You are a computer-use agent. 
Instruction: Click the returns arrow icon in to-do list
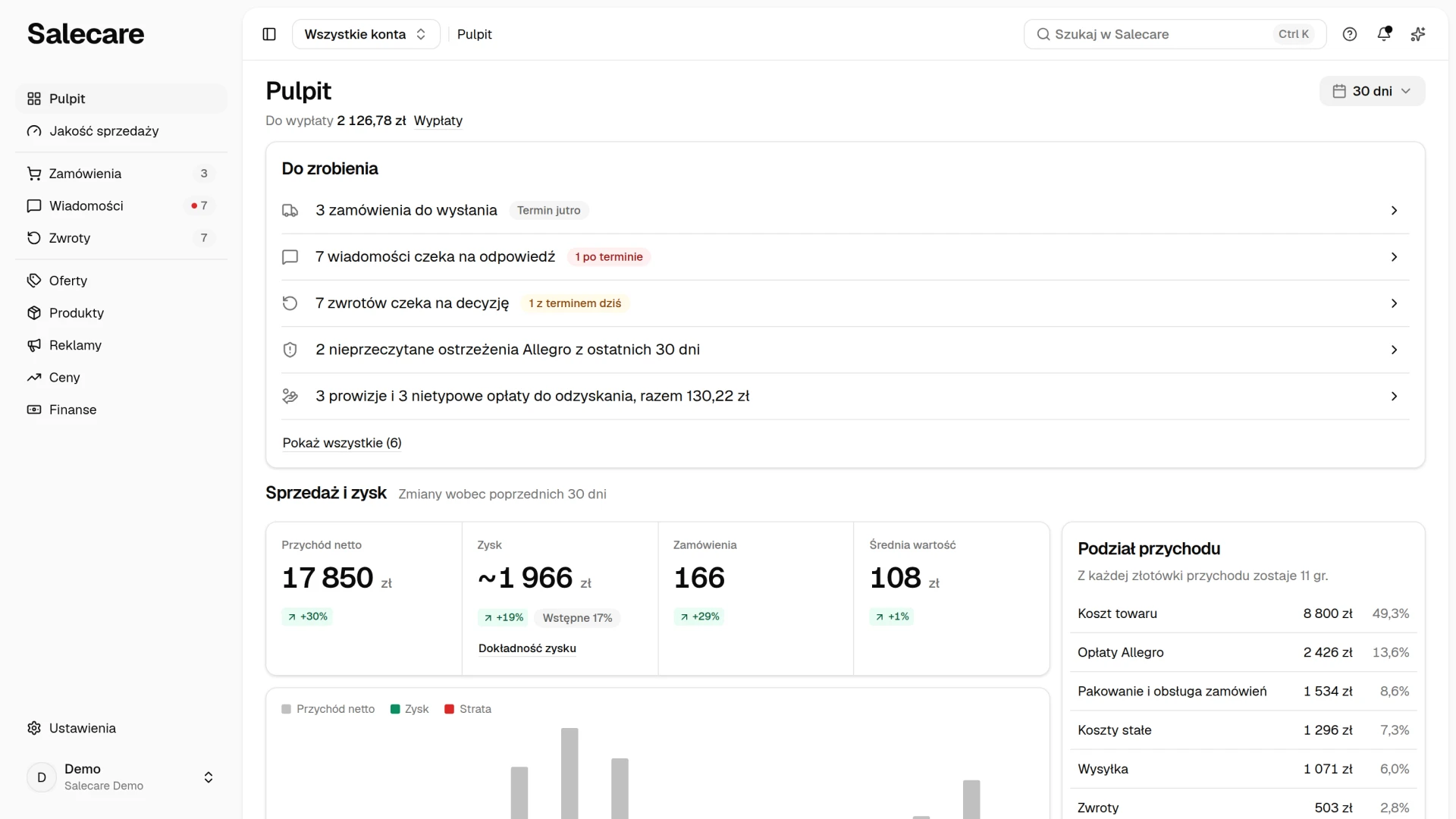(x=290, y=303)
